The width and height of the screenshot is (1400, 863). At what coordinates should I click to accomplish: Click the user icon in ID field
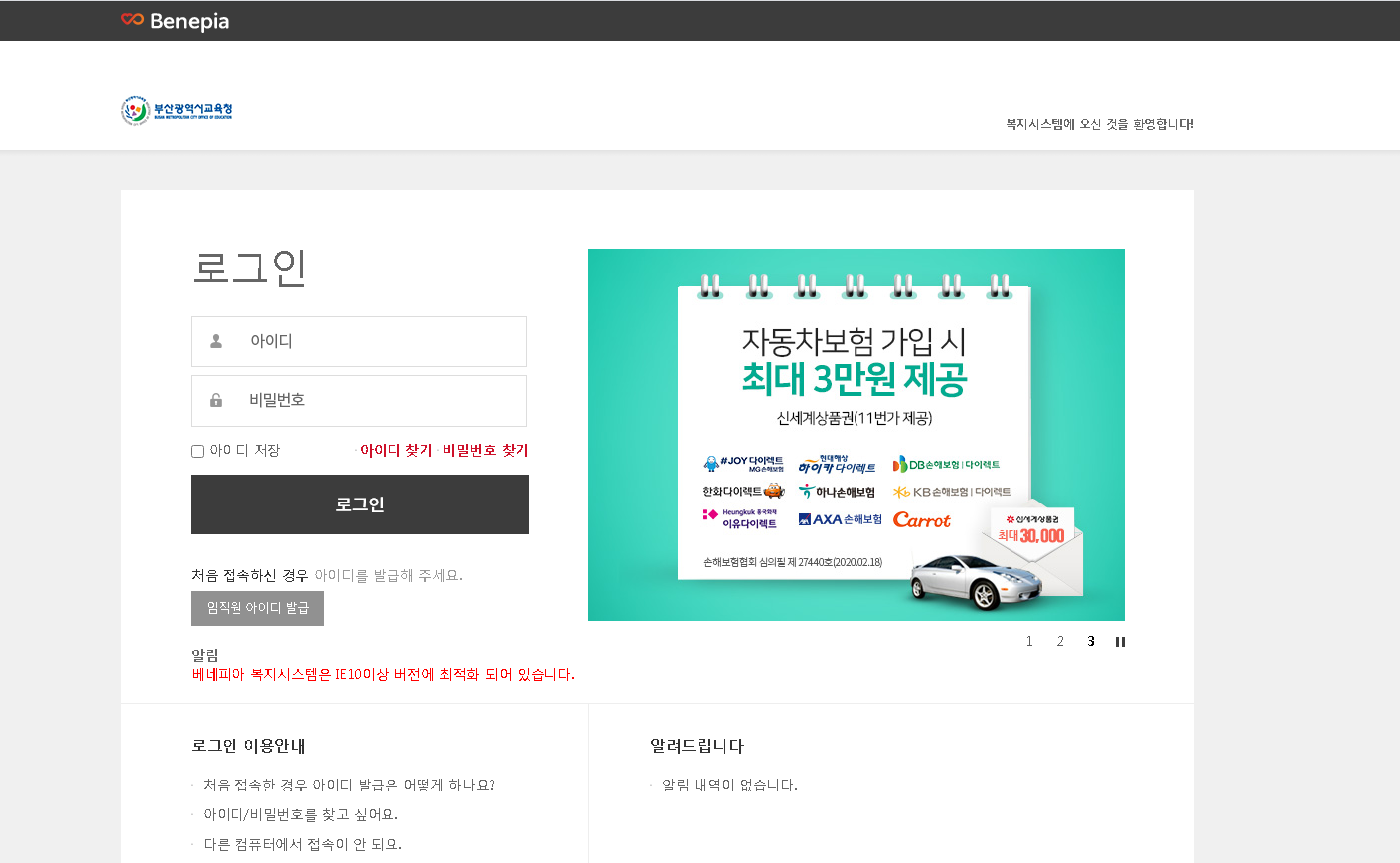216,341
